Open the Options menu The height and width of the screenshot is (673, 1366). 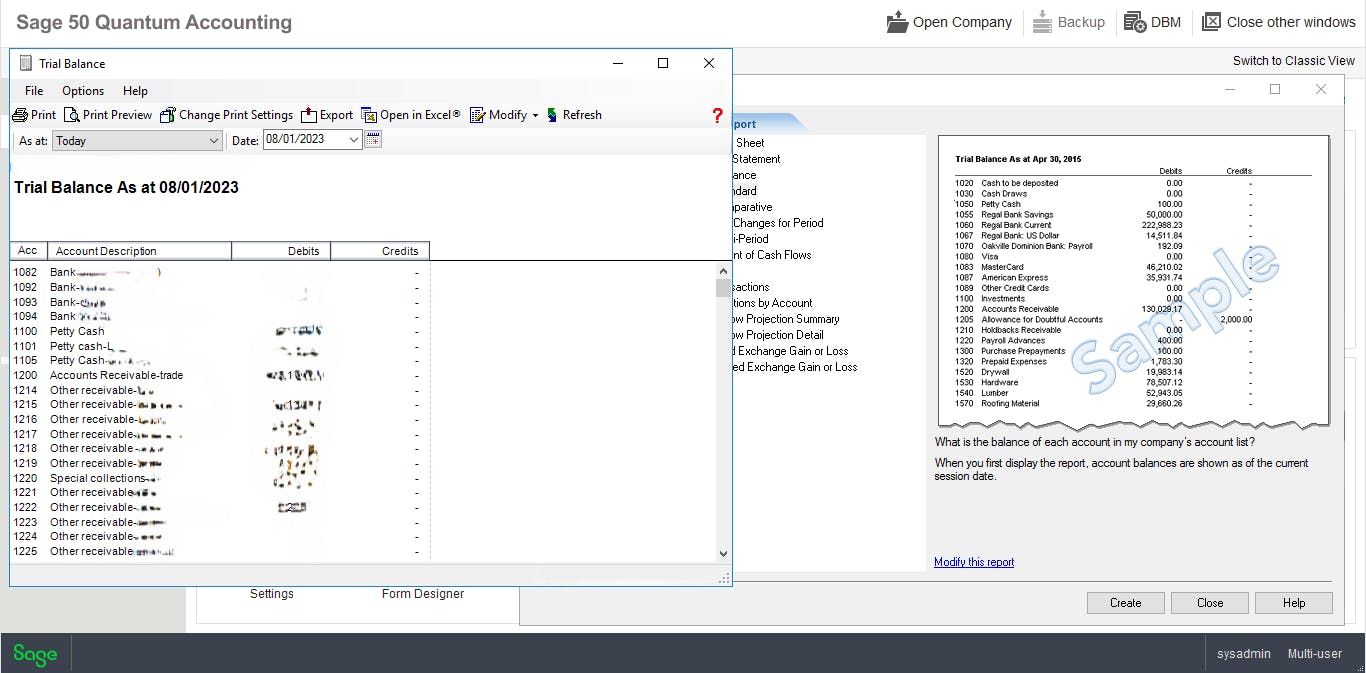point(82,90)
